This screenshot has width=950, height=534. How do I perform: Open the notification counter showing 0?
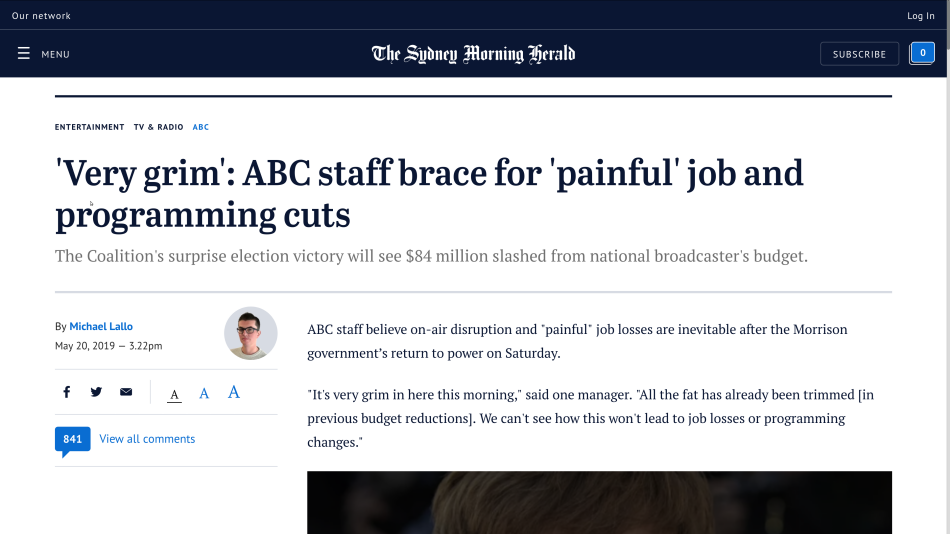point(922,53)
